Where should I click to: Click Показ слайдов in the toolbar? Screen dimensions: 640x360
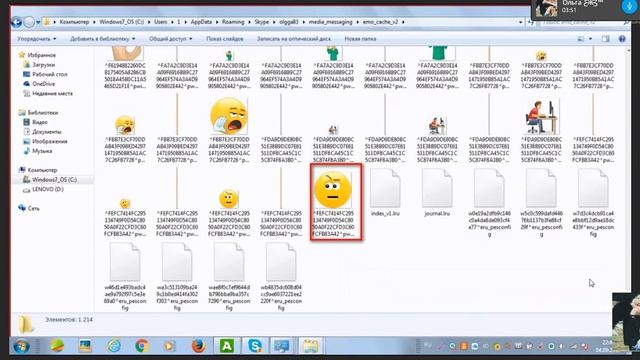225,39
